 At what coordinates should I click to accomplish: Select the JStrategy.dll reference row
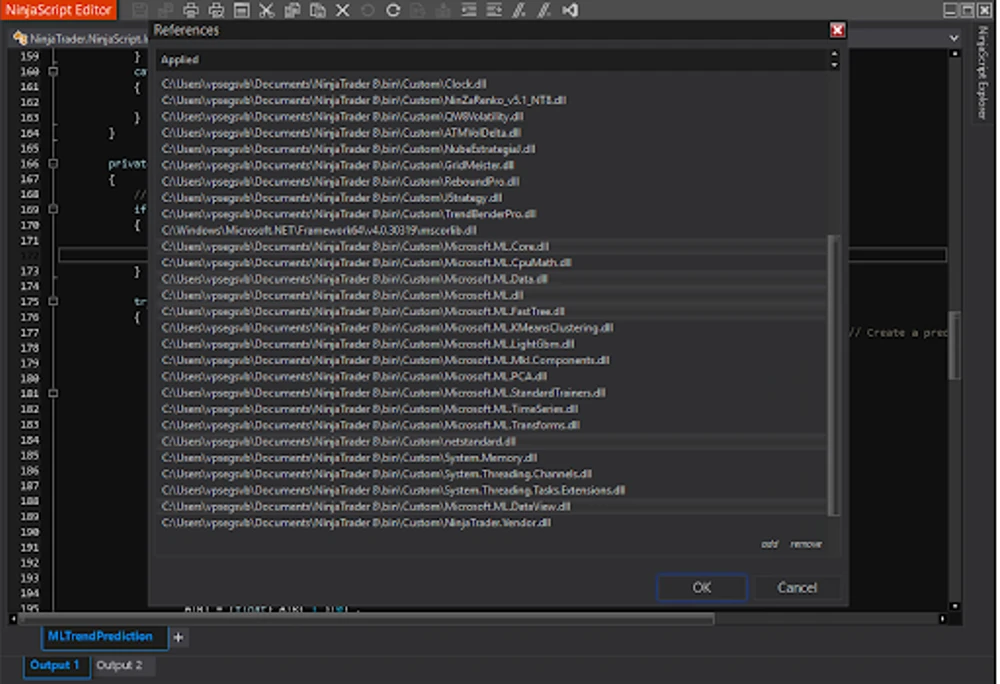(491, 198)
